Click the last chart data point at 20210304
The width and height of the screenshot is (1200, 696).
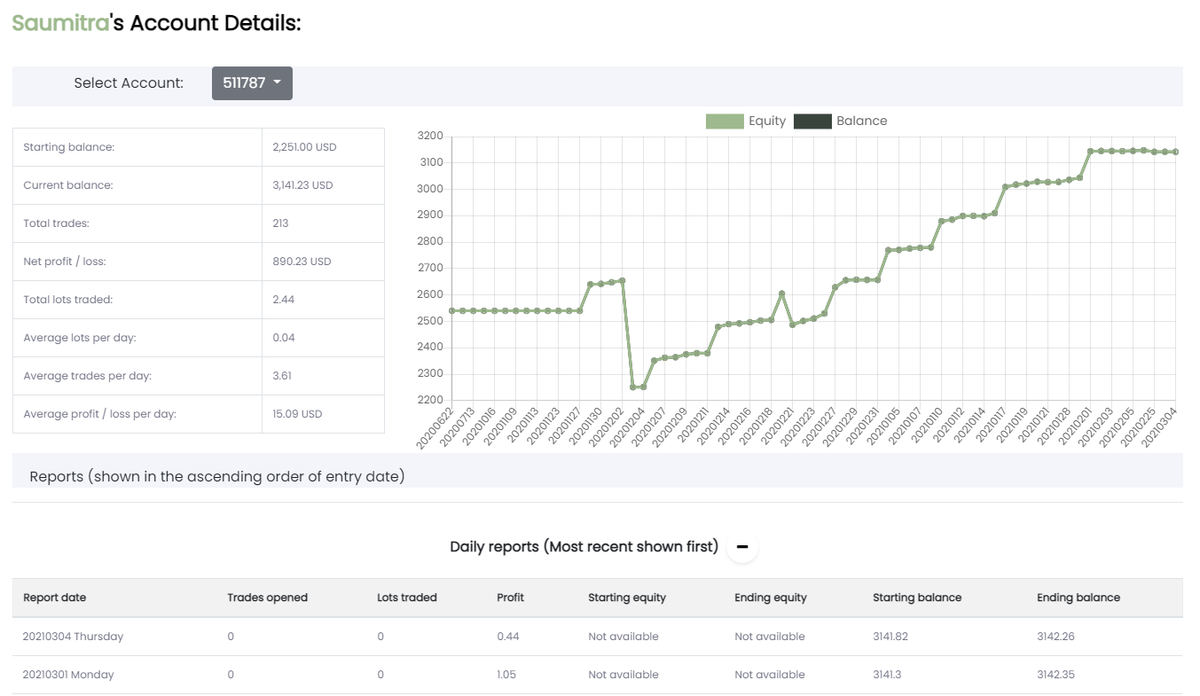1175,152
